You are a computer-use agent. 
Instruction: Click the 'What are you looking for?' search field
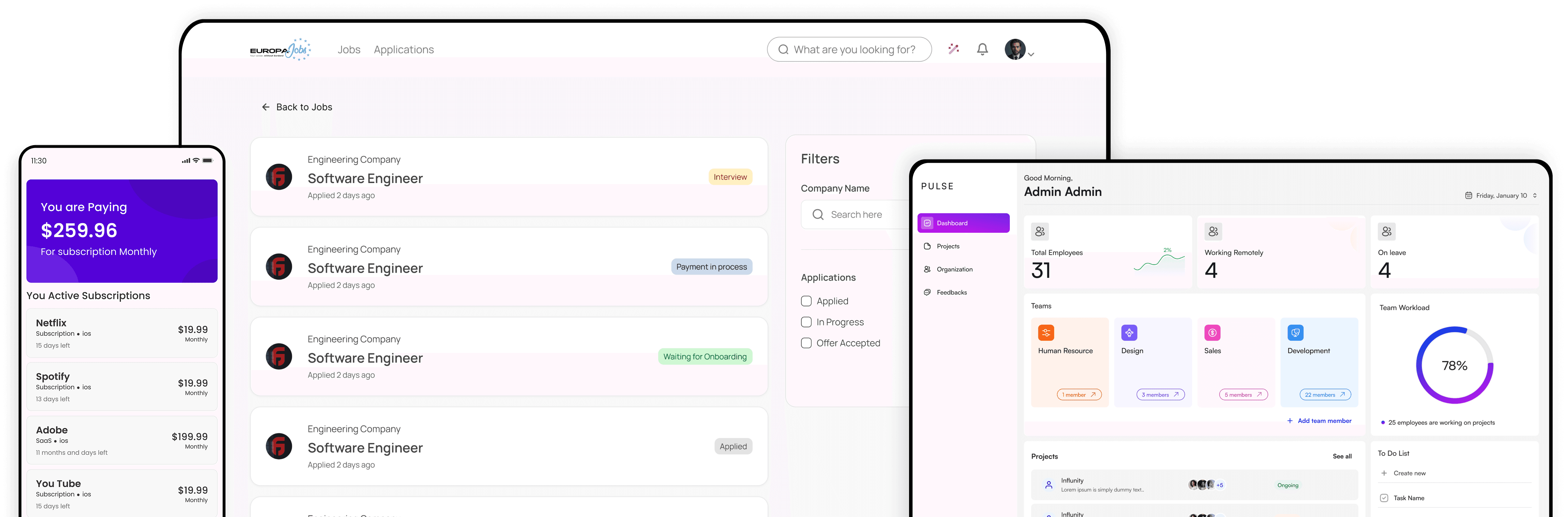tap(853, 49)
